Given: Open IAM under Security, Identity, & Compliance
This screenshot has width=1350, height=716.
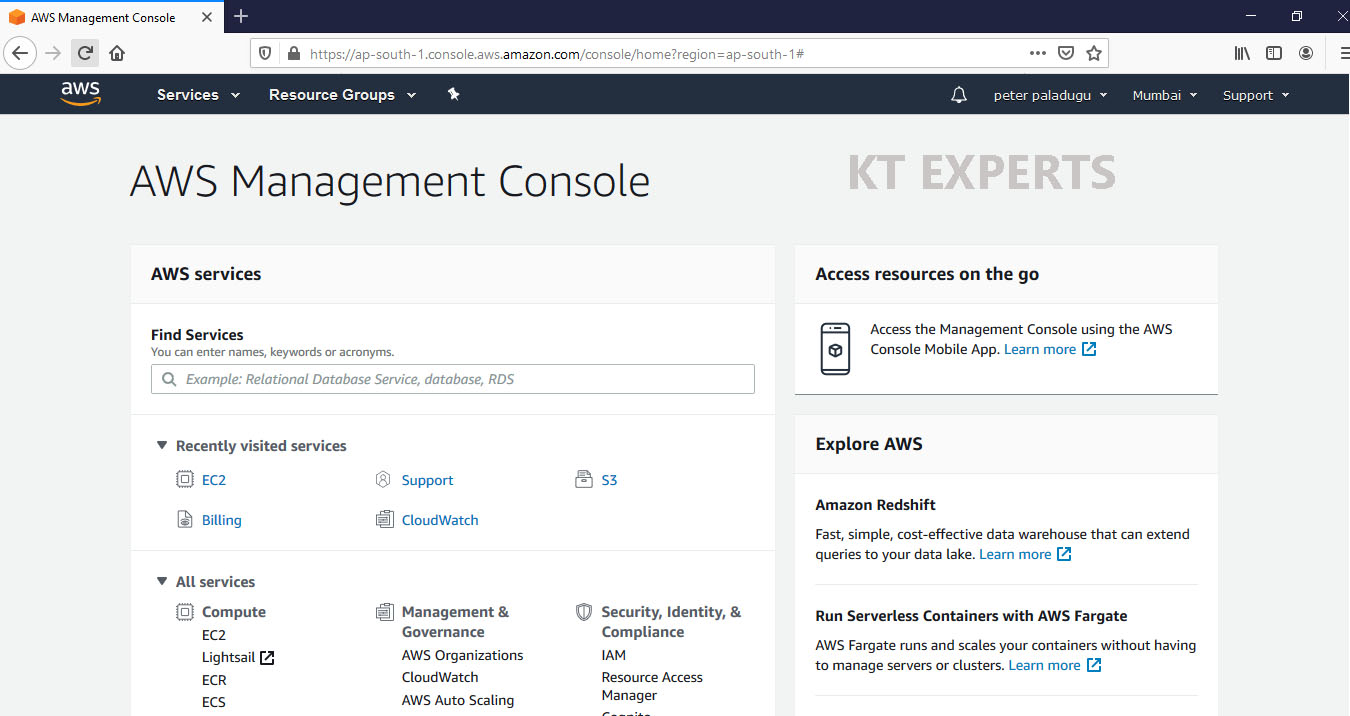Looking at the screenshot, I should [x=614, y=655].
